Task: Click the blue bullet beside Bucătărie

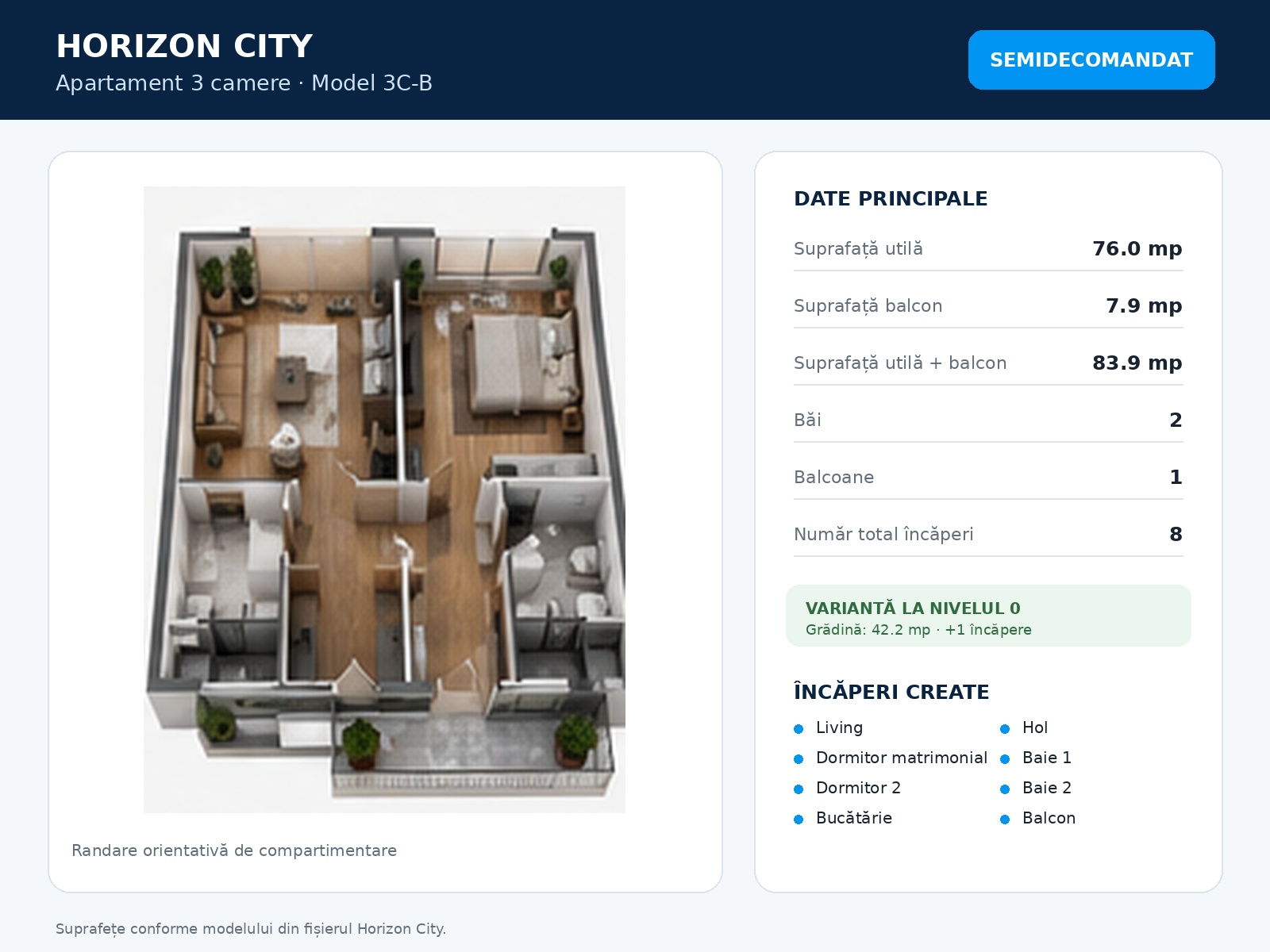Action: [799, 820]
